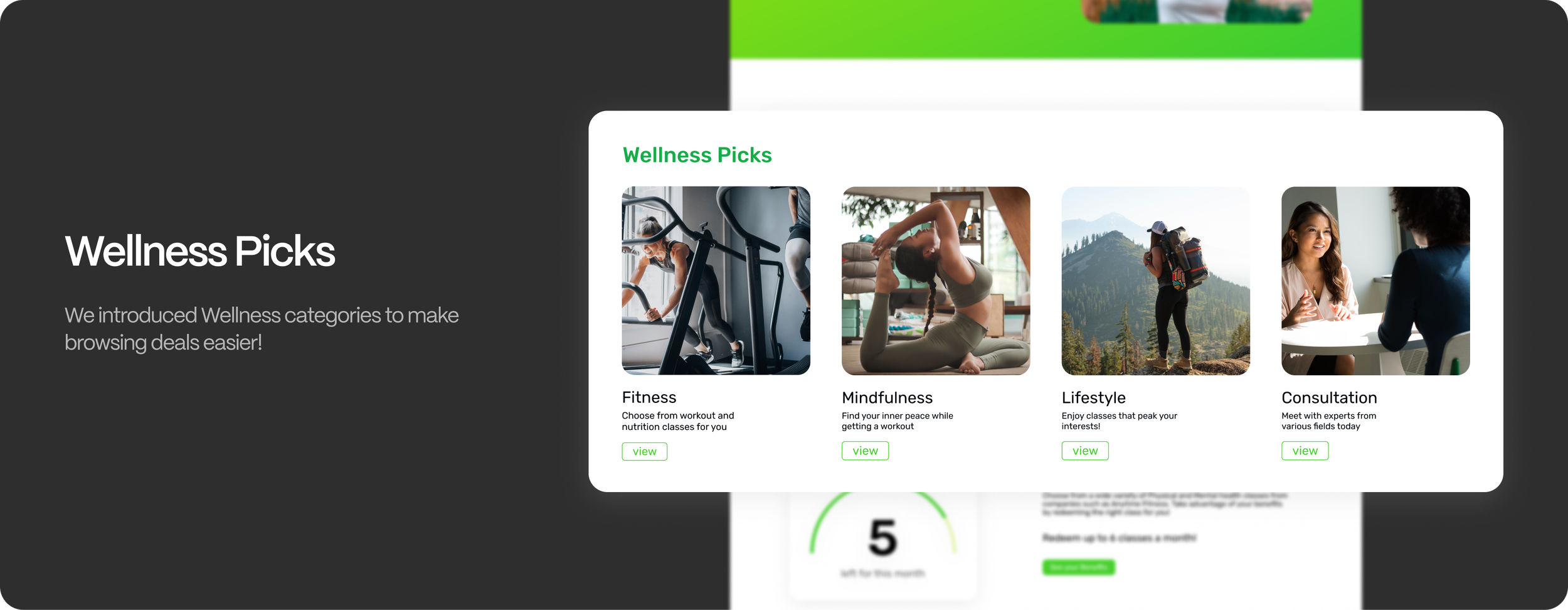The width and height of the screenshot is (1568, 610).
Task: Click the Fitness category title
Action: (x=649, y=397)
